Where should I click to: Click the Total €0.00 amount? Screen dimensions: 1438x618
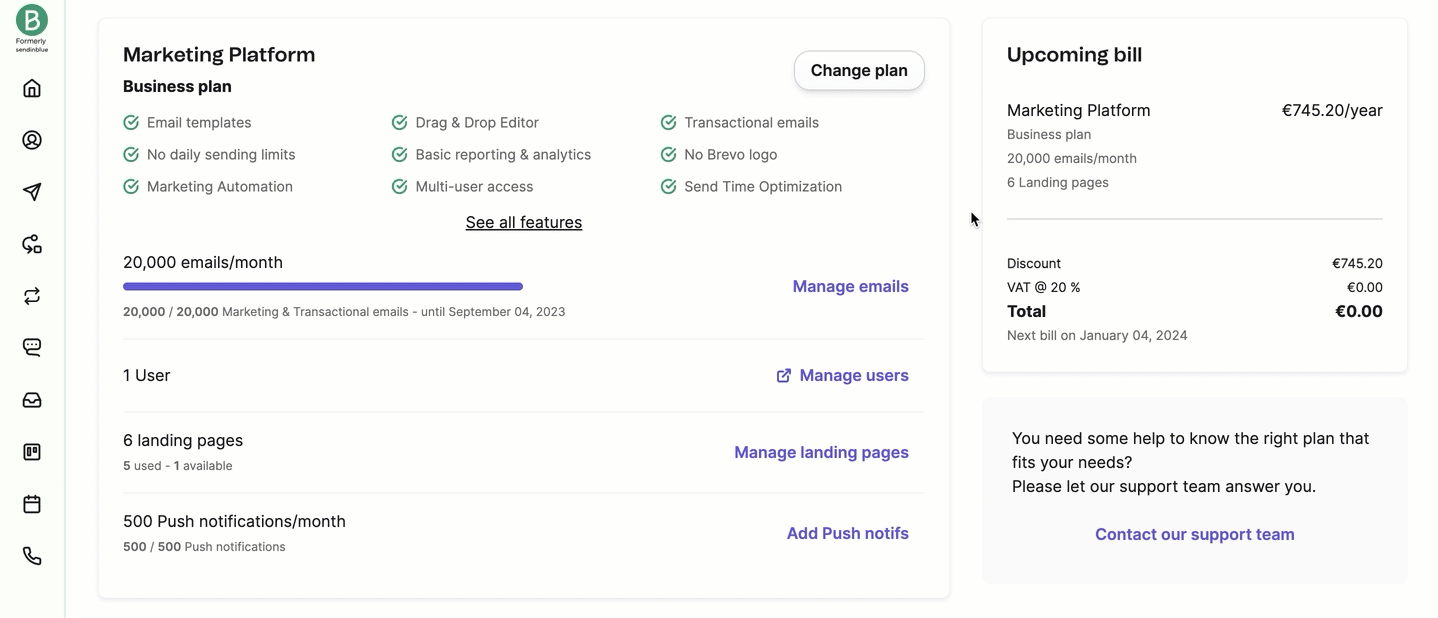pos(1359,311)
